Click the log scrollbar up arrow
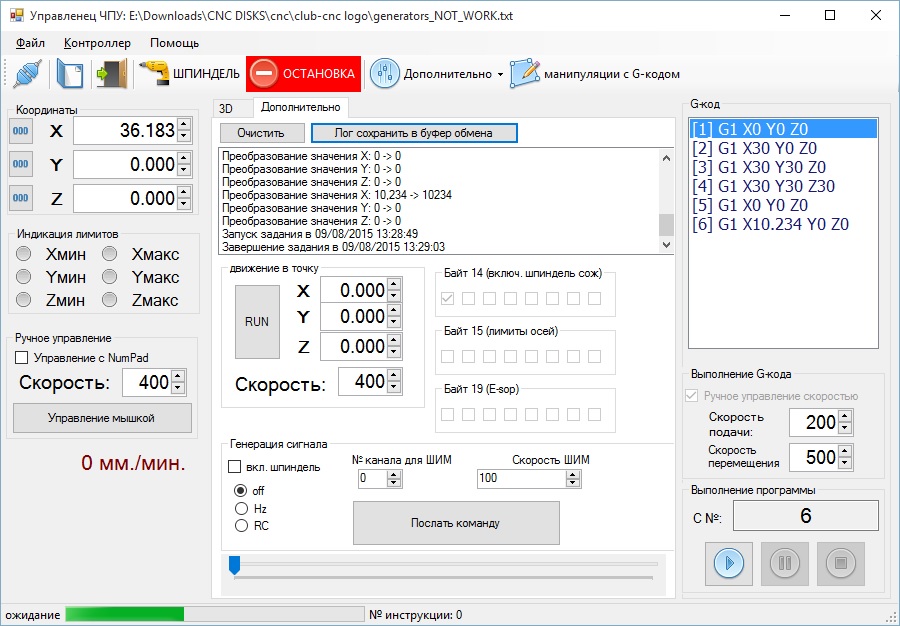900x626 pixels. [x=666, y=158]
